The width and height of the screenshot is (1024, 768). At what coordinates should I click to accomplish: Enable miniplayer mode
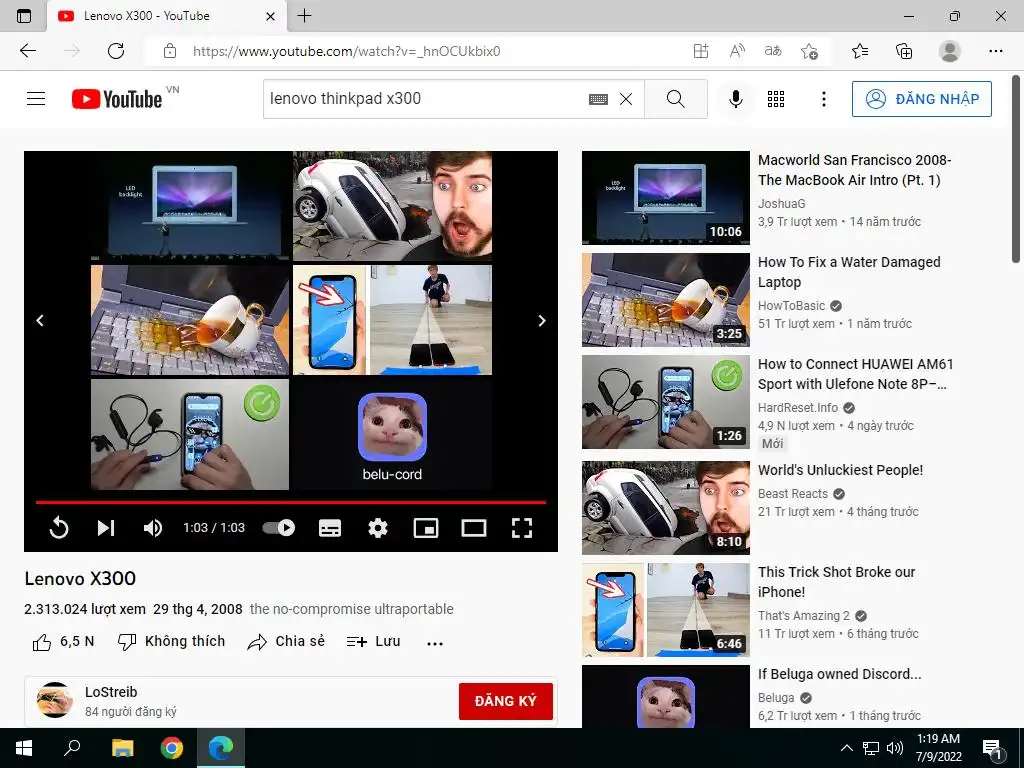(x=426, y=528)
